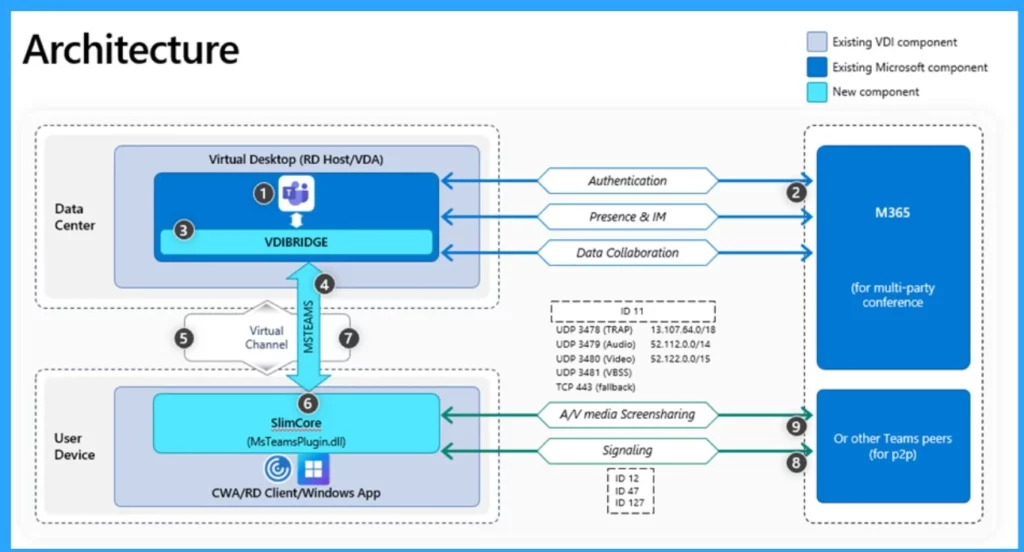1024x552 pixels.
Task: Click '(for multi-party conference' text
Action: [892, 295]
